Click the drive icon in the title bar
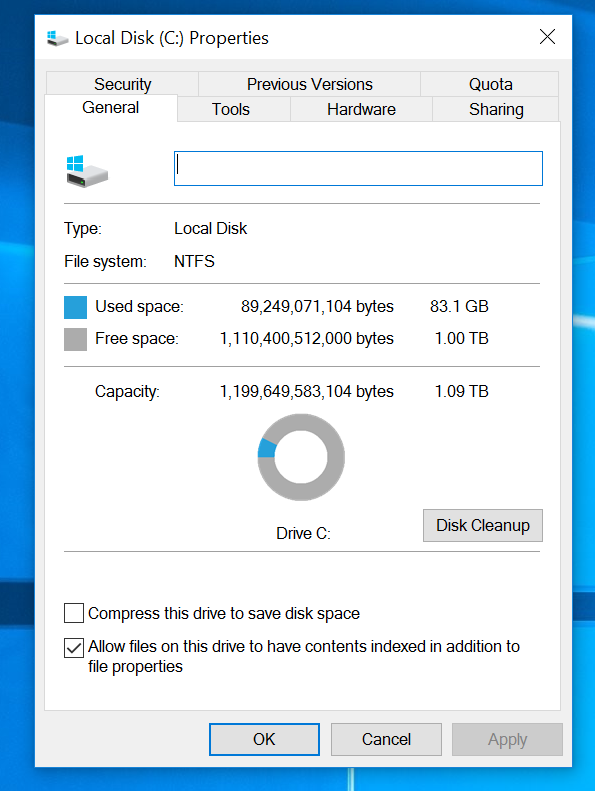This screenshot has height=791, width=595. click(57, 38)
